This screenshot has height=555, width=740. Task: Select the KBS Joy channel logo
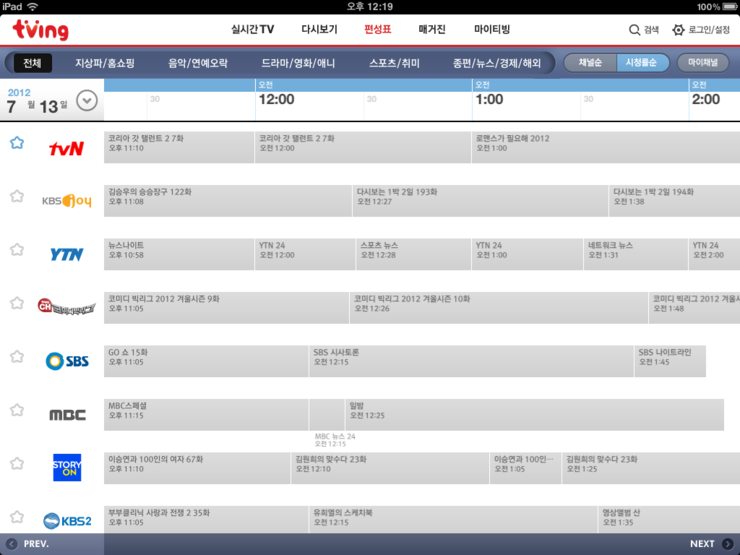click(x=67, y=201)
